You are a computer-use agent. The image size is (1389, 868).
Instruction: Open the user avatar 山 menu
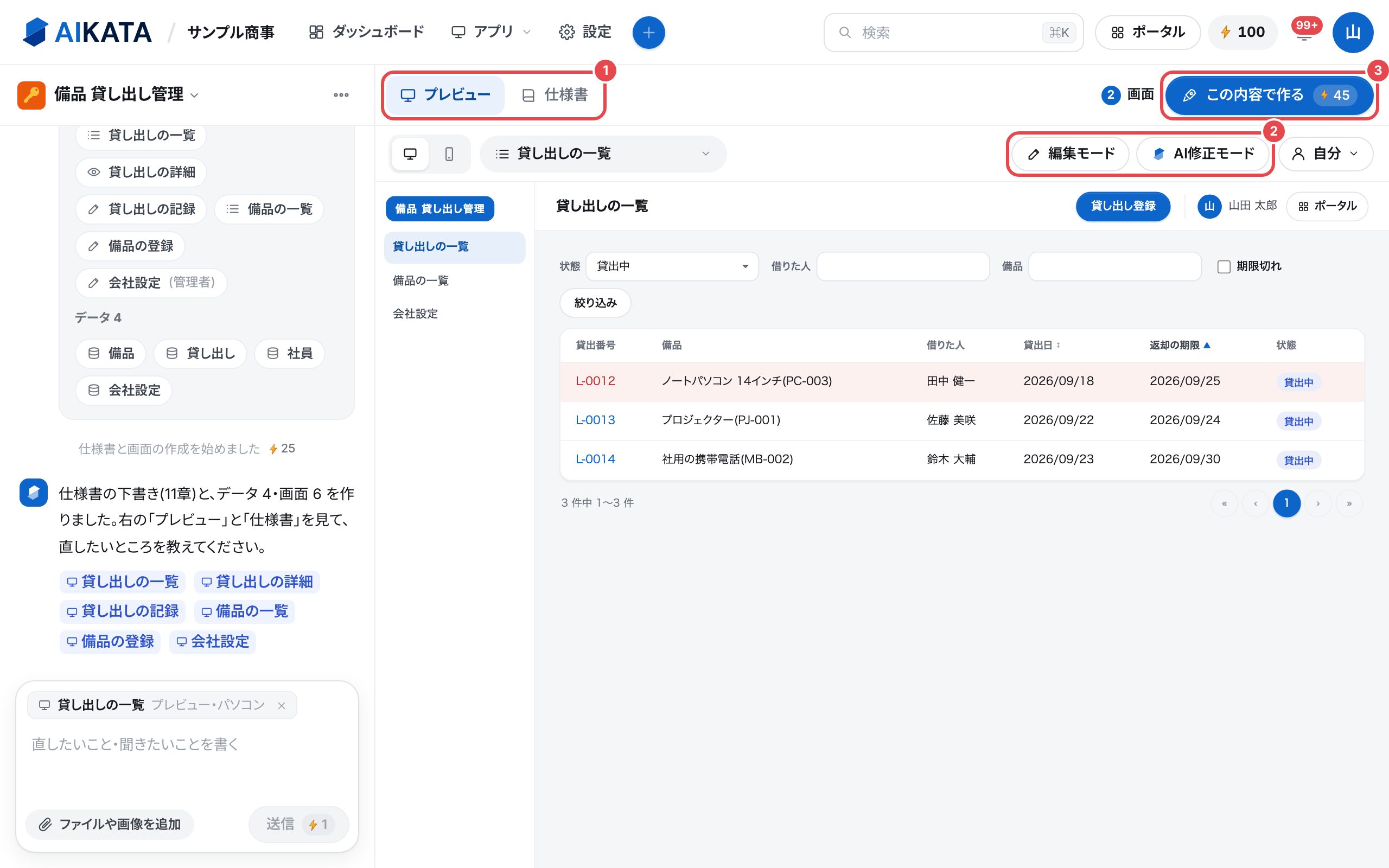coord(1353,33)
